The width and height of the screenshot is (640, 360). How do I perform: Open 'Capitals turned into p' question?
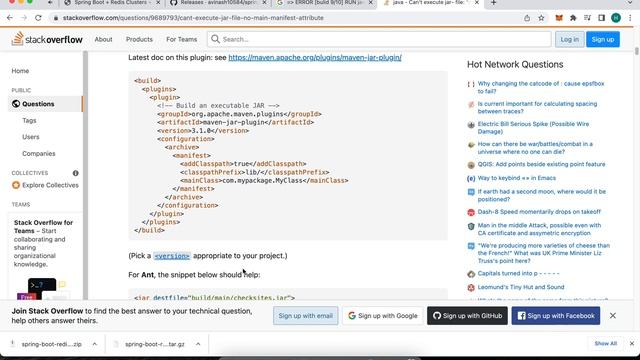[518, 273]
